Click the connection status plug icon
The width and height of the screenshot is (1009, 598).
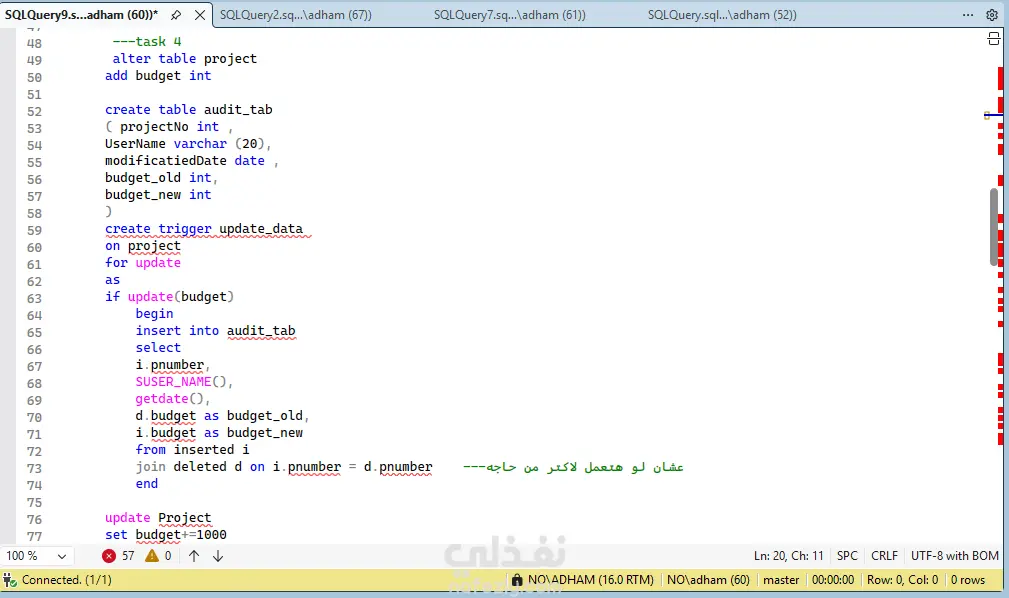point(10,580)
